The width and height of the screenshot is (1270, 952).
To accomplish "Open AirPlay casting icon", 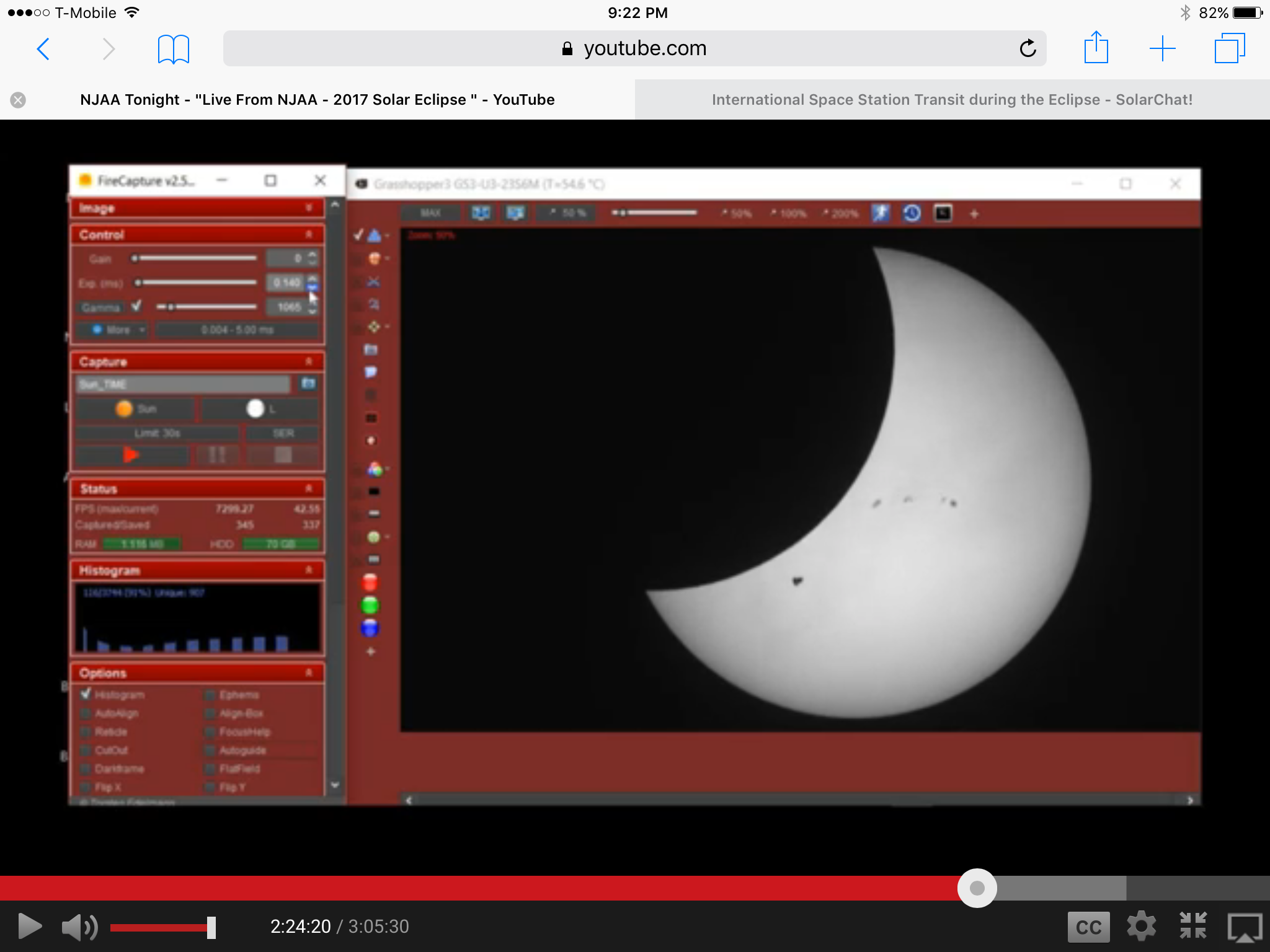I will (x=1245, y=927).
